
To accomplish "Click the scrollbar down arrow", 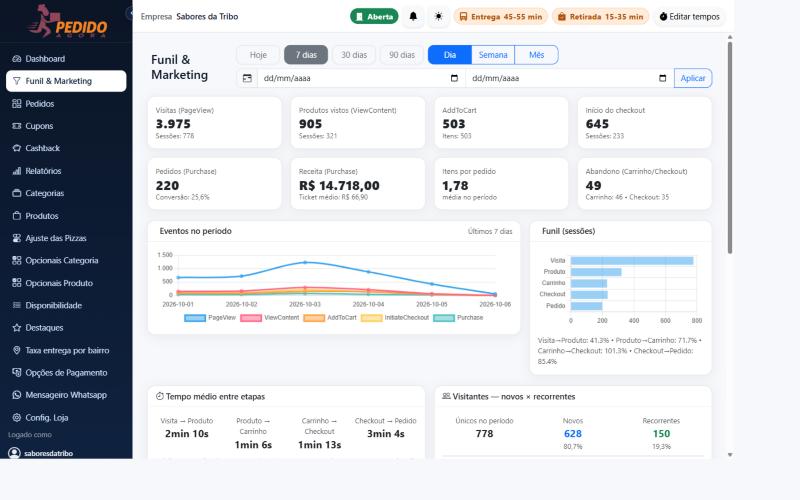I will point(730,455).
